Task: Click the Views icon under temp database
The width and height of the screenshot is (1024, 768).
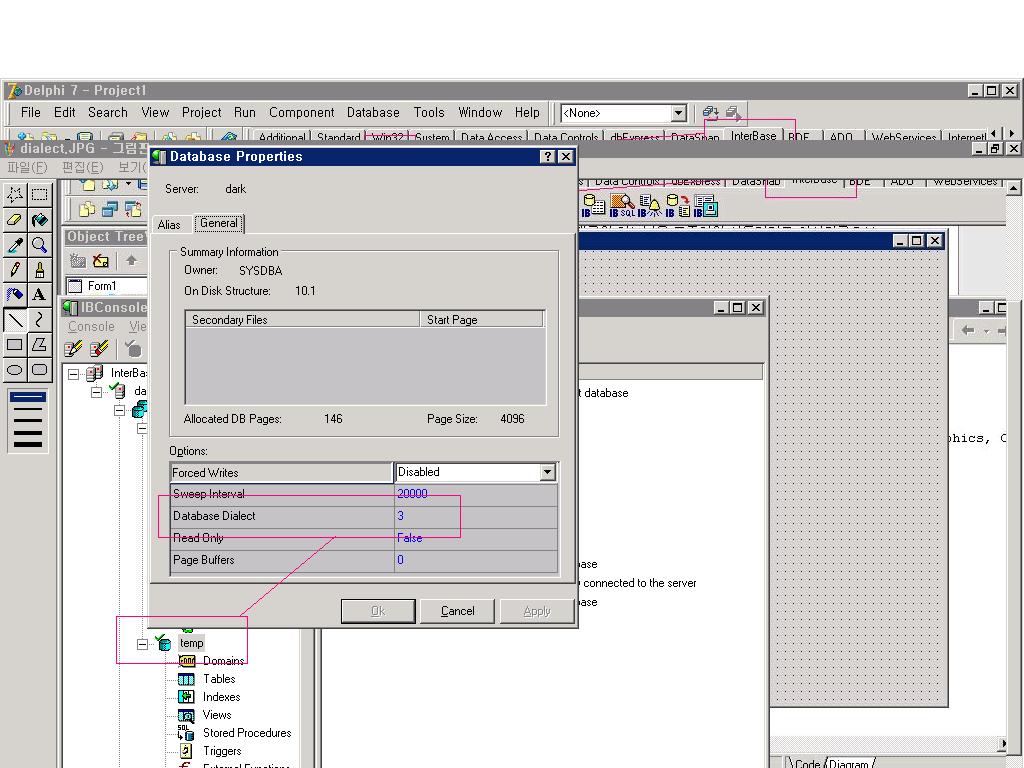Action: click(186, 715)
